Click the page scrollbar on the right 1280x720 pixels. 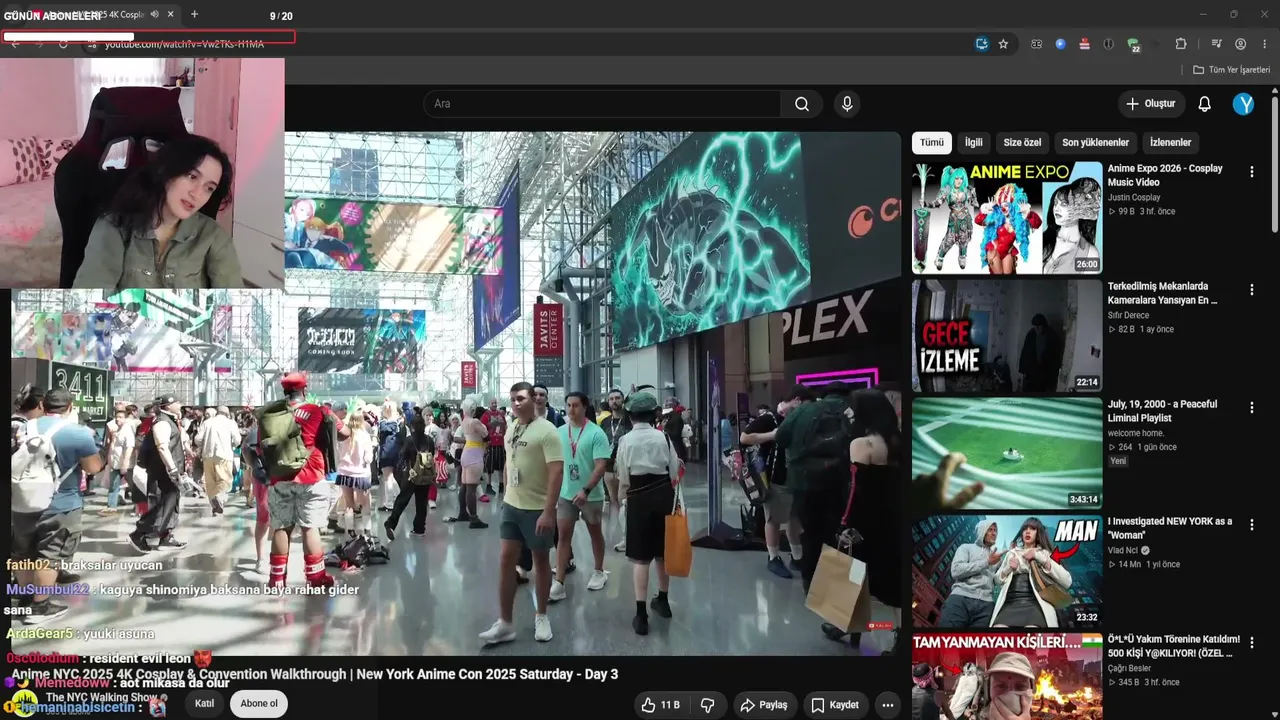point(1275,166)
